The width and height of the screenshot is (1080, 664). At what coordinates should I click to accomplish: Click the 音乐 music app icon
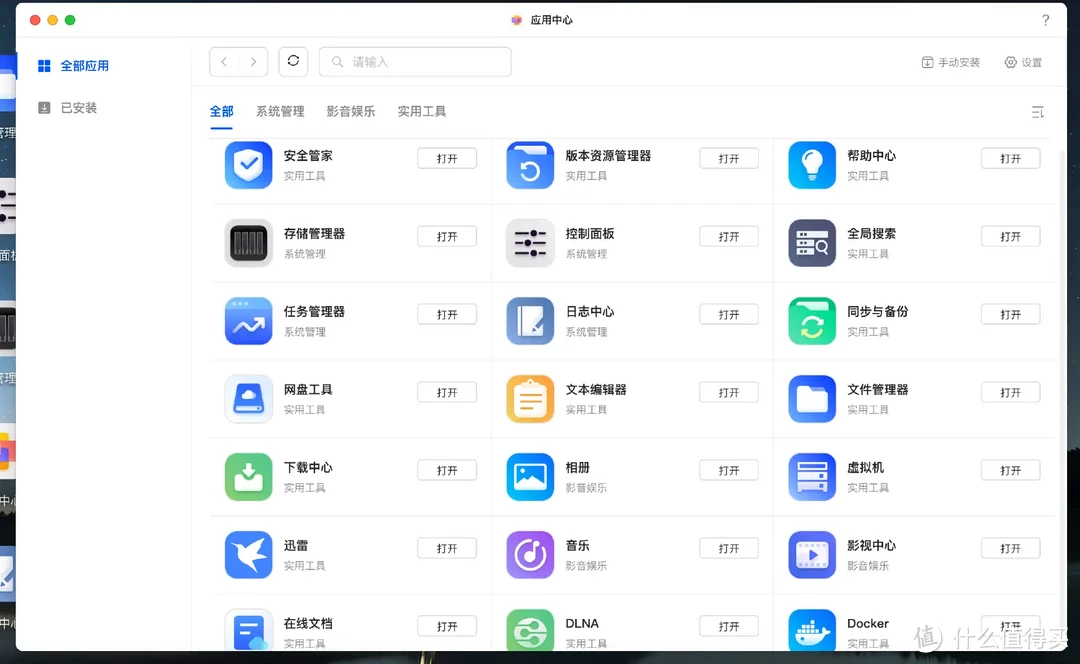point(529,555)
